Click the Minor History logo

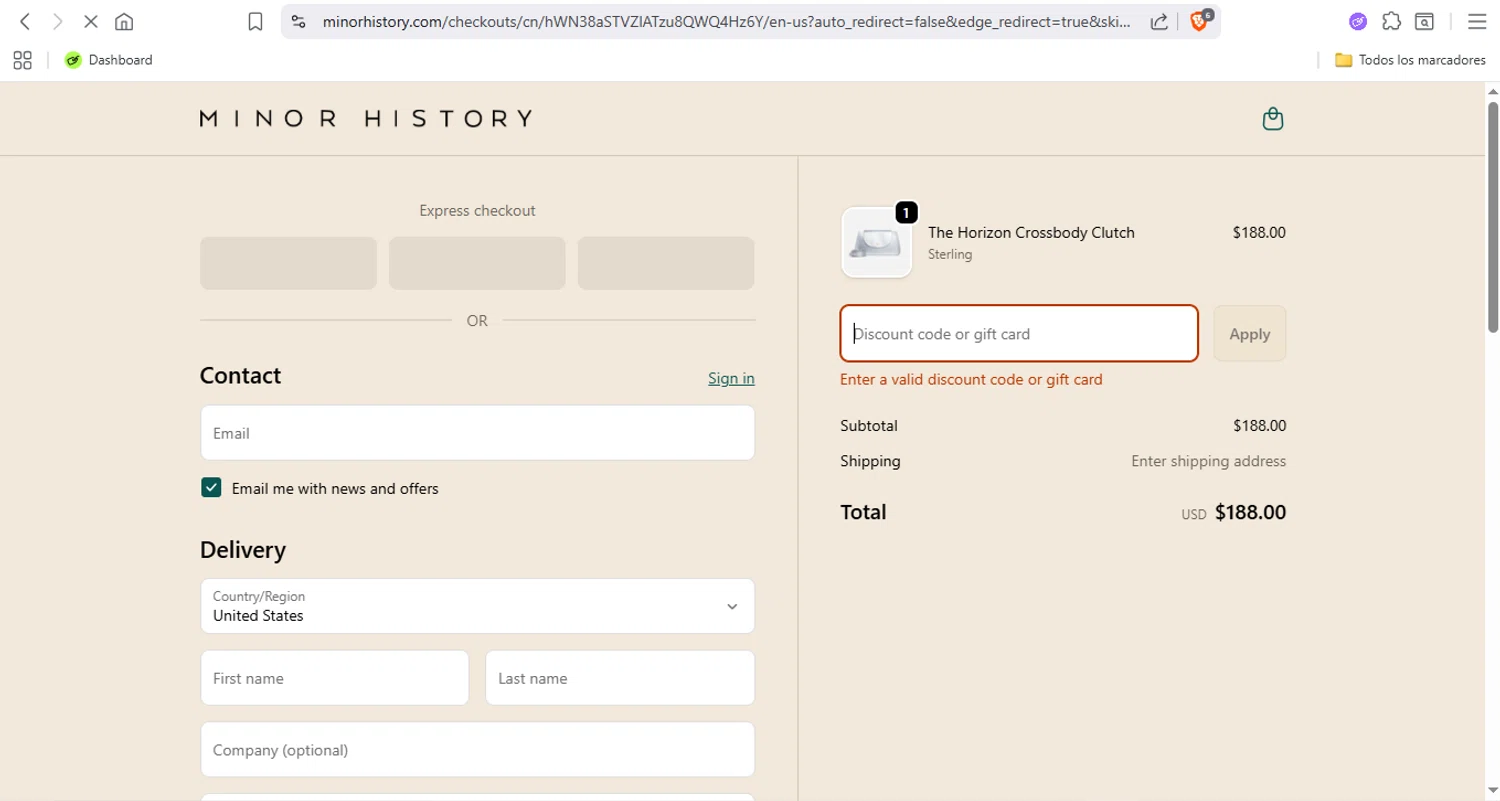366,118
